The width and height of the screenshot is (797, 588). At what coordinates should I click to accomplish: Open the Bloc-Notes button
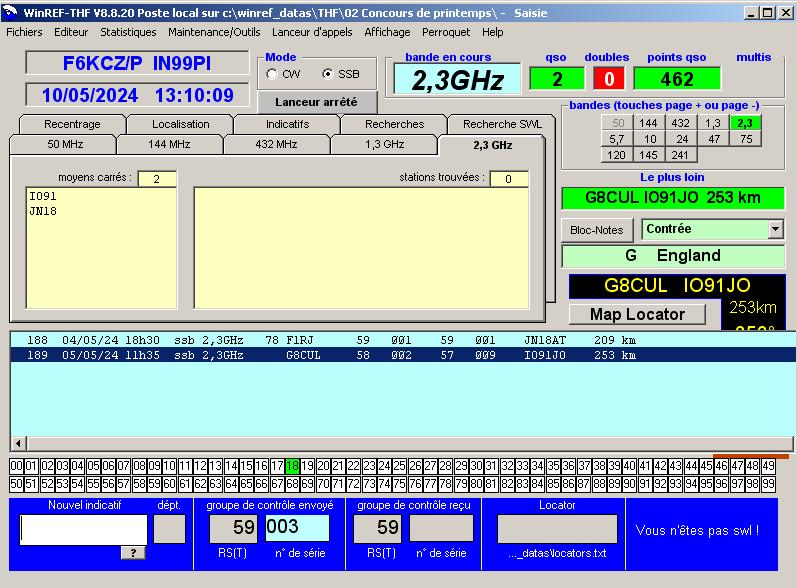click(597, 230)
